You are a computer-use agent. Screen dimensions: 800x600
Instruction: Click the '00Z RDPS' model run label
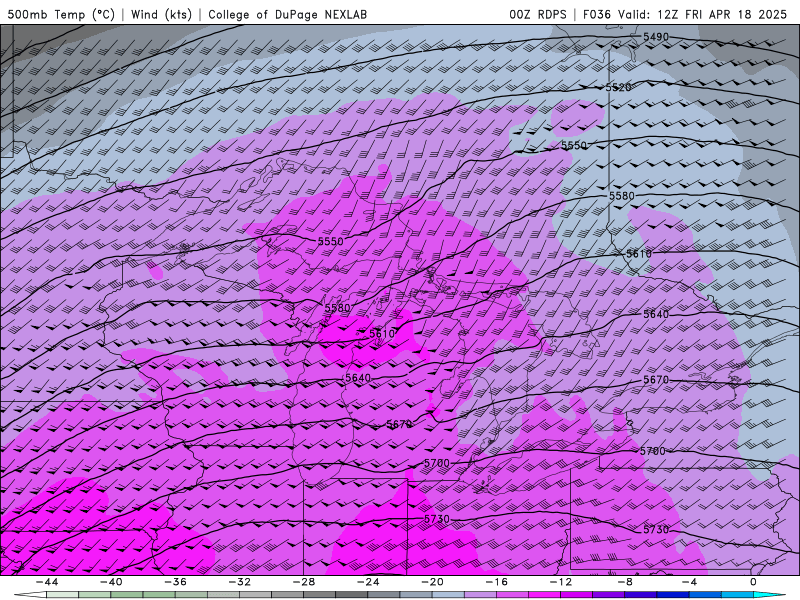point(537,14)
